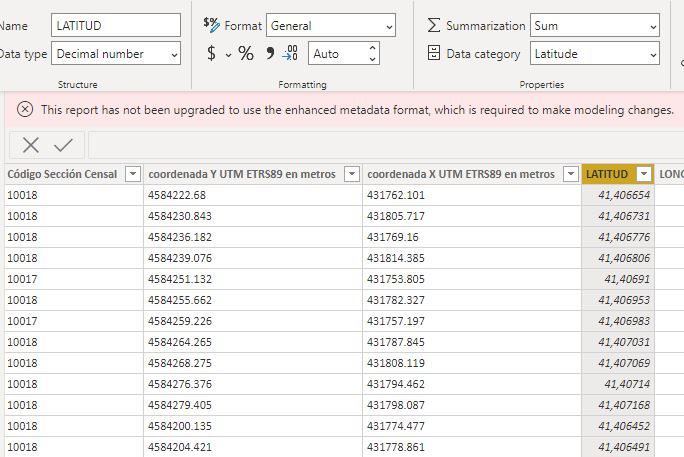The height and width of the screenshot is (457, 684).
Task: Open the Format dropdown showing General
Action: coord(331,25)
